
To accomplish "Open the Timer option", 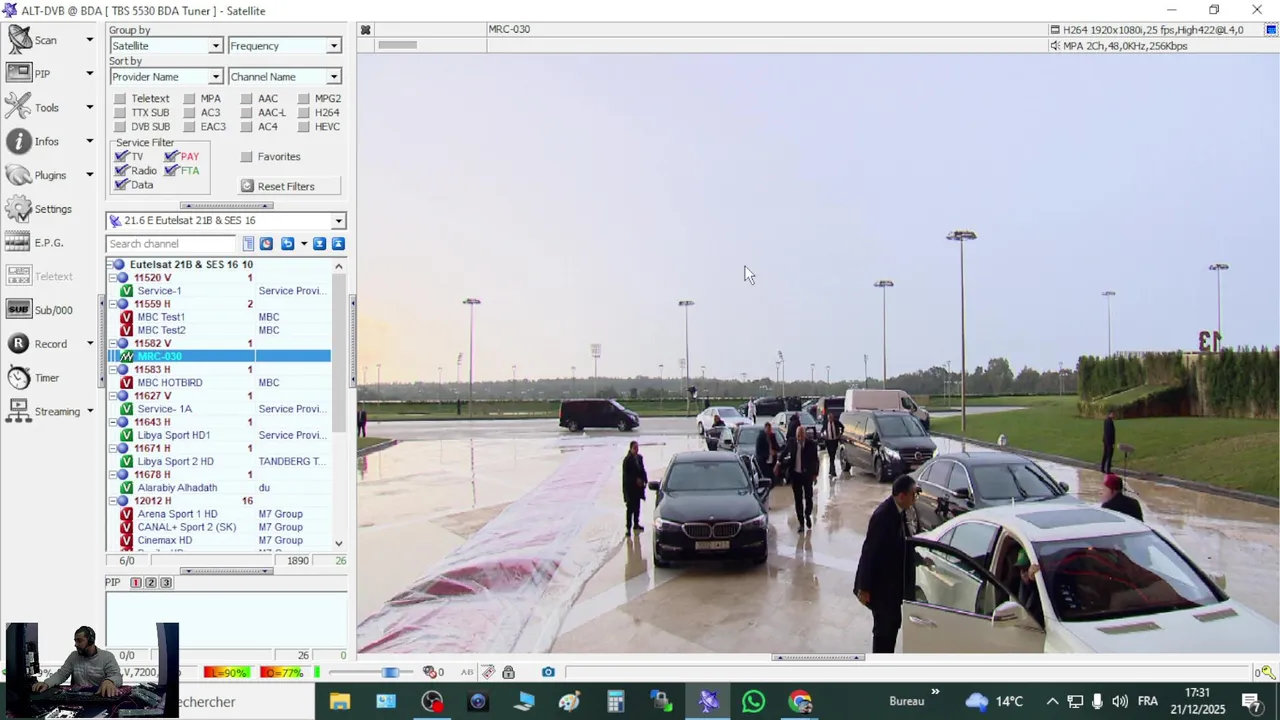I will tap(34, 378).
